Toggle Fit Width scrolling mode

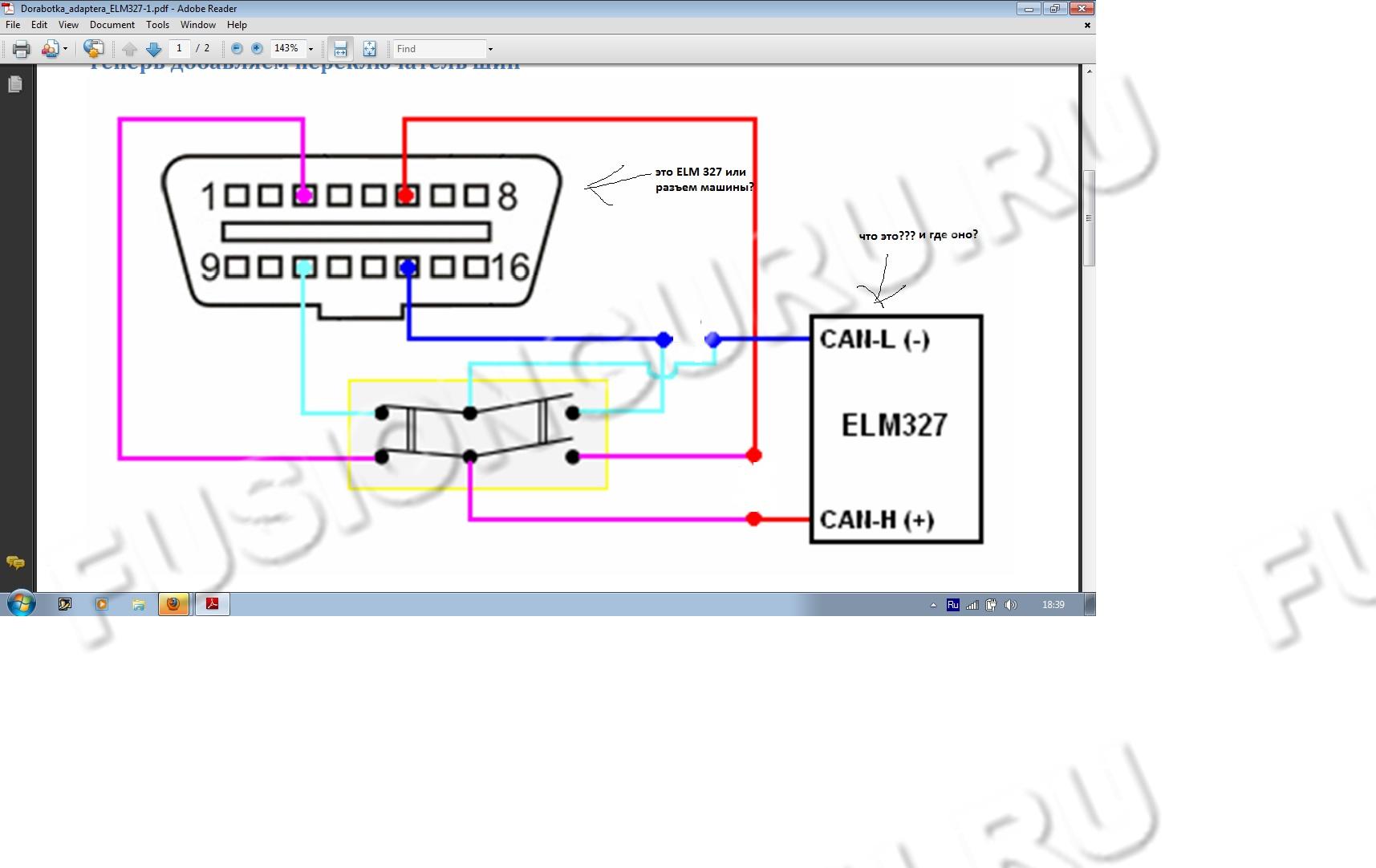[340, 49]
